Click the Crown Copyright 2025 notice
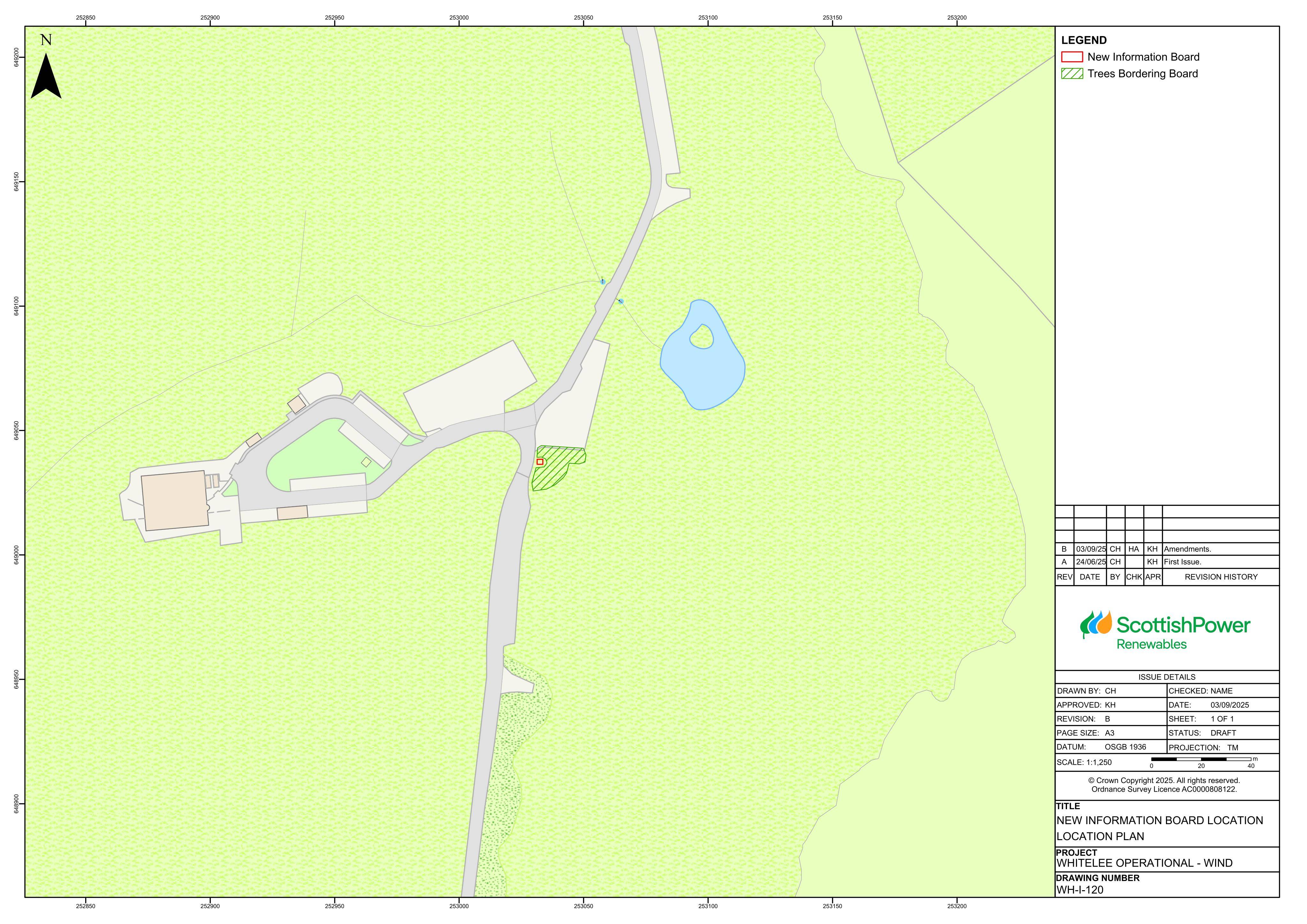This screenshot has height=924, width=1307. coord(1164,780)
